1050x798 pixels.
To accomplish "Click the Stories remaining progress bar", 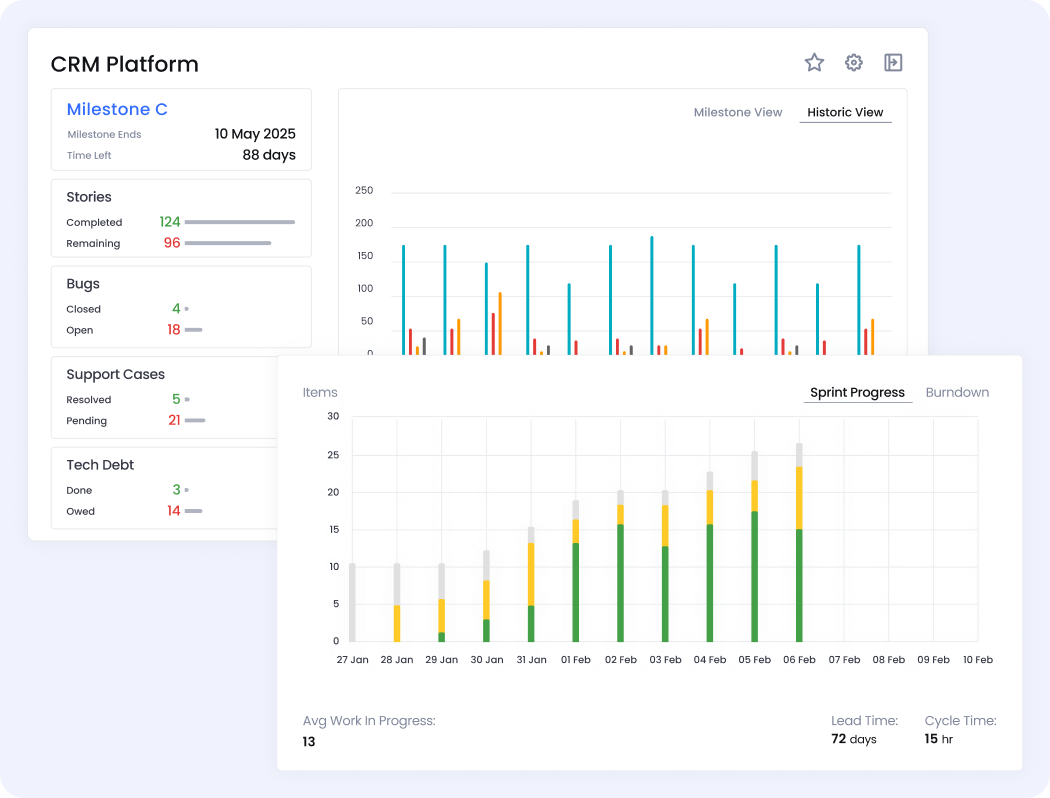I will click(x=228, y=243).
